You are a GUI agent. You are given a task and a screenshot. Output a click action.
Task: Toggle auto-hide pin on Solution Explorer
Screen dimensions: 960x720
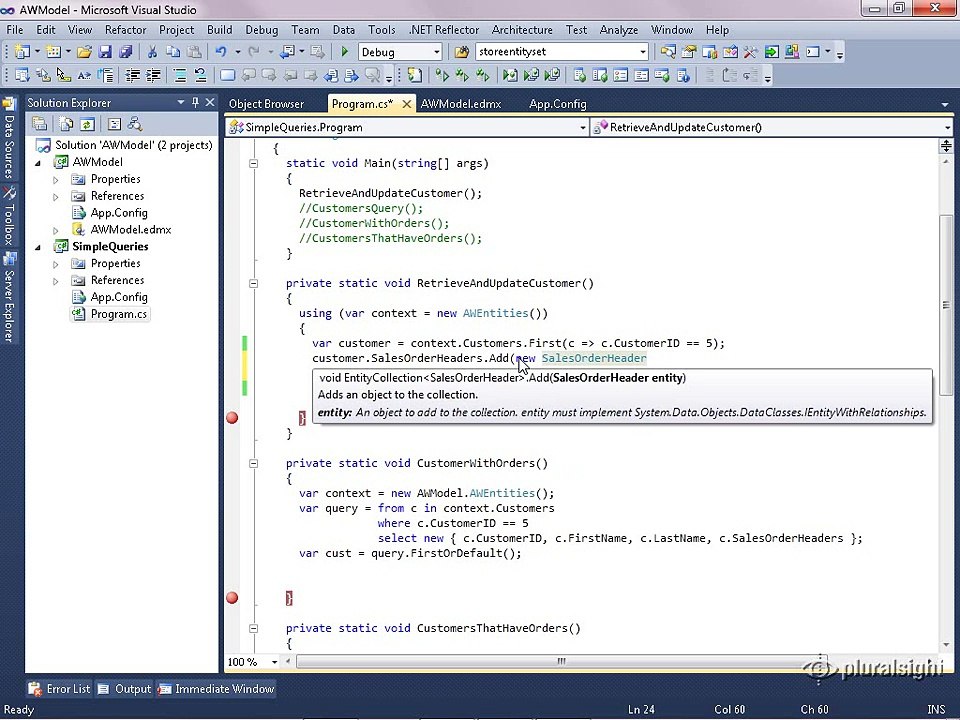coord(195,102)
